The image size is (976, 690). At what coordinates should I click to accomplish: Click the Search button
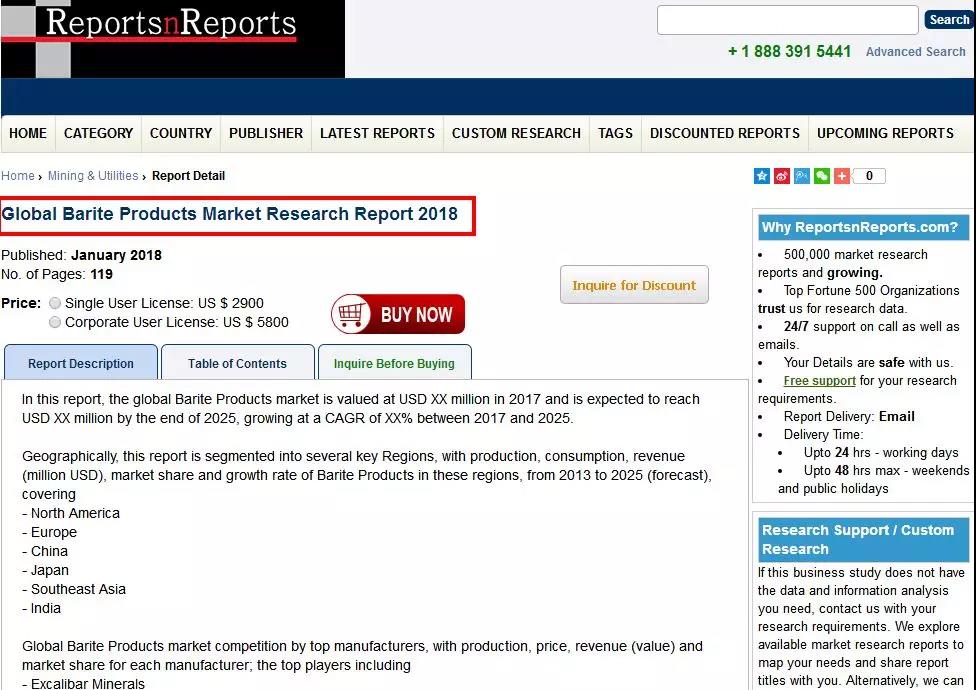click(x=949, y=20)
